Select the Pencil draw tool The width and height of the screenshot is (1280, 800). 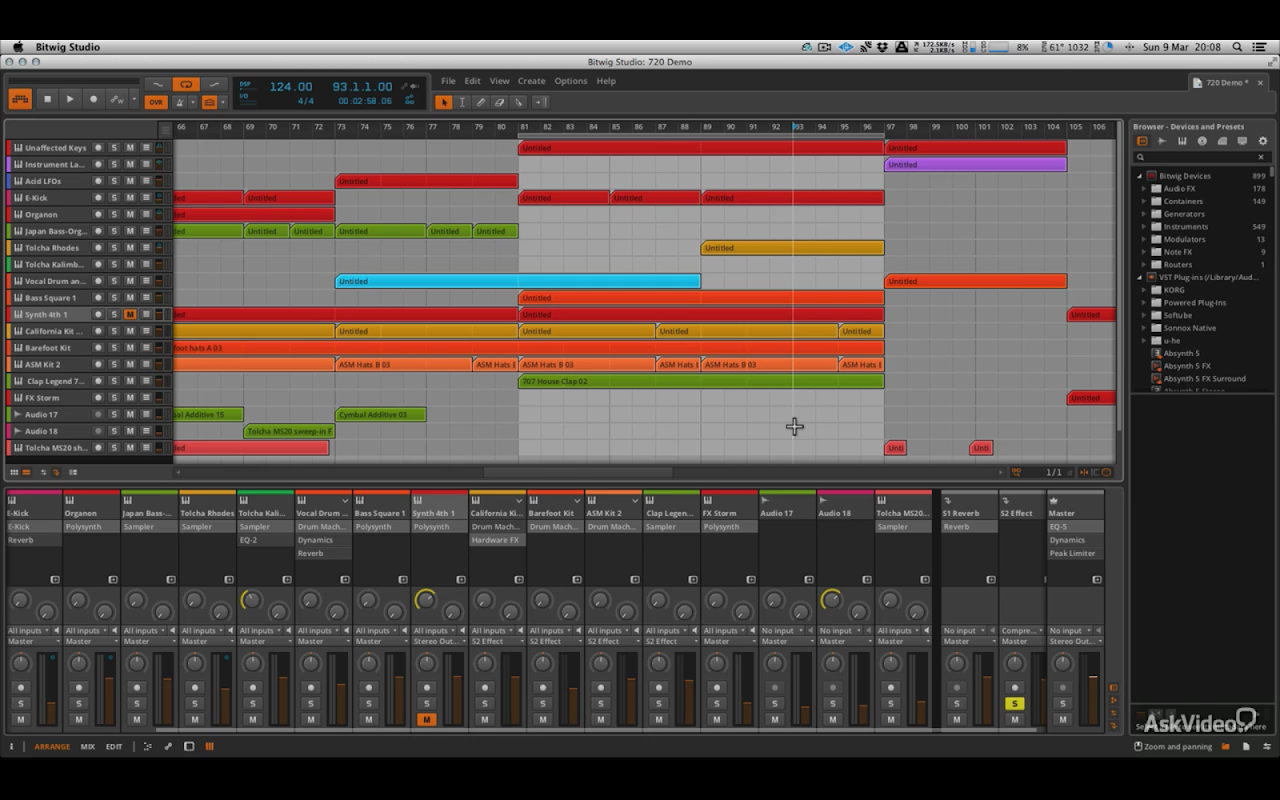(481, 102)
